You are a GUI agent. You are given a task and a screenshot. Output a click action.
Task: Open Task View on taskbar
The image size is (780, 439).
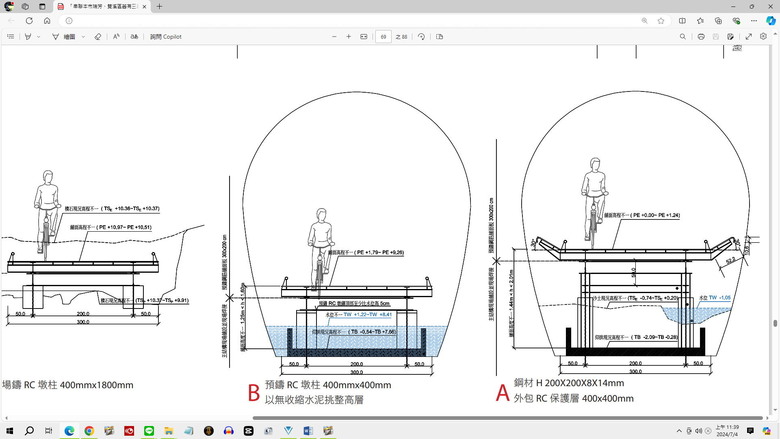pos(48,431)
